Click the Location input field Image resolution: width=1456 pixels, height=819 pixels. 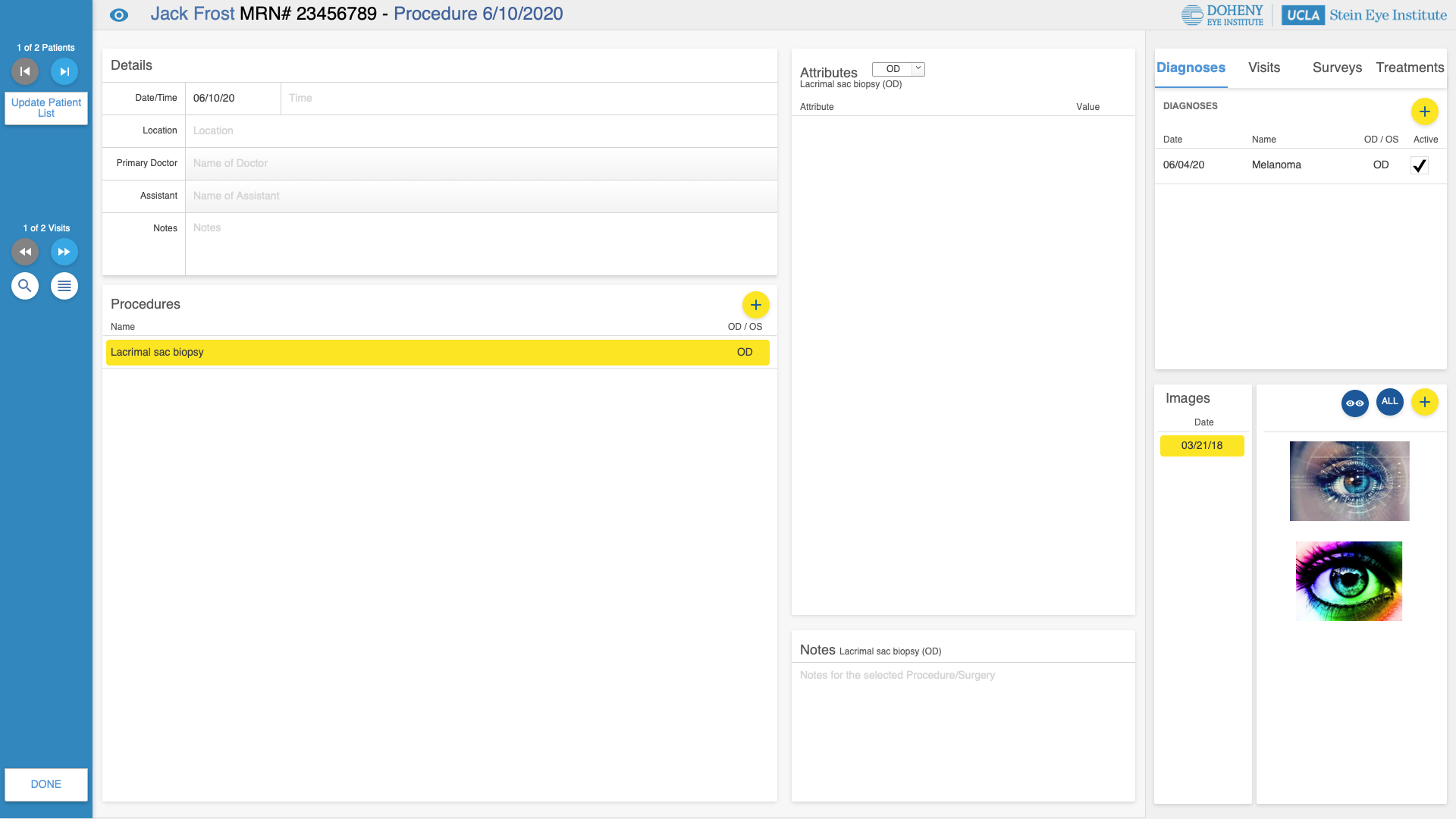pyautogui.click(x=481, y=130)
